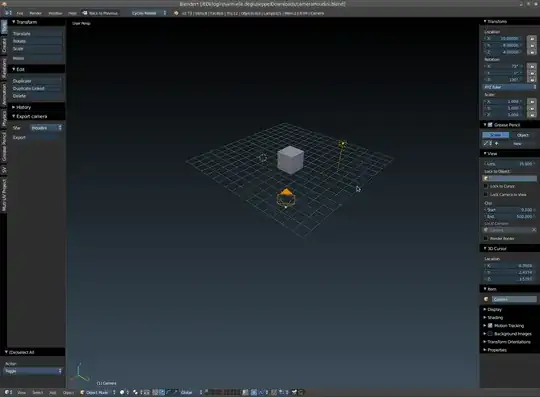Screen dimensions: 540x397
Task: Enable Lock Camera to View checkbox
Action: tap(486, 195)
